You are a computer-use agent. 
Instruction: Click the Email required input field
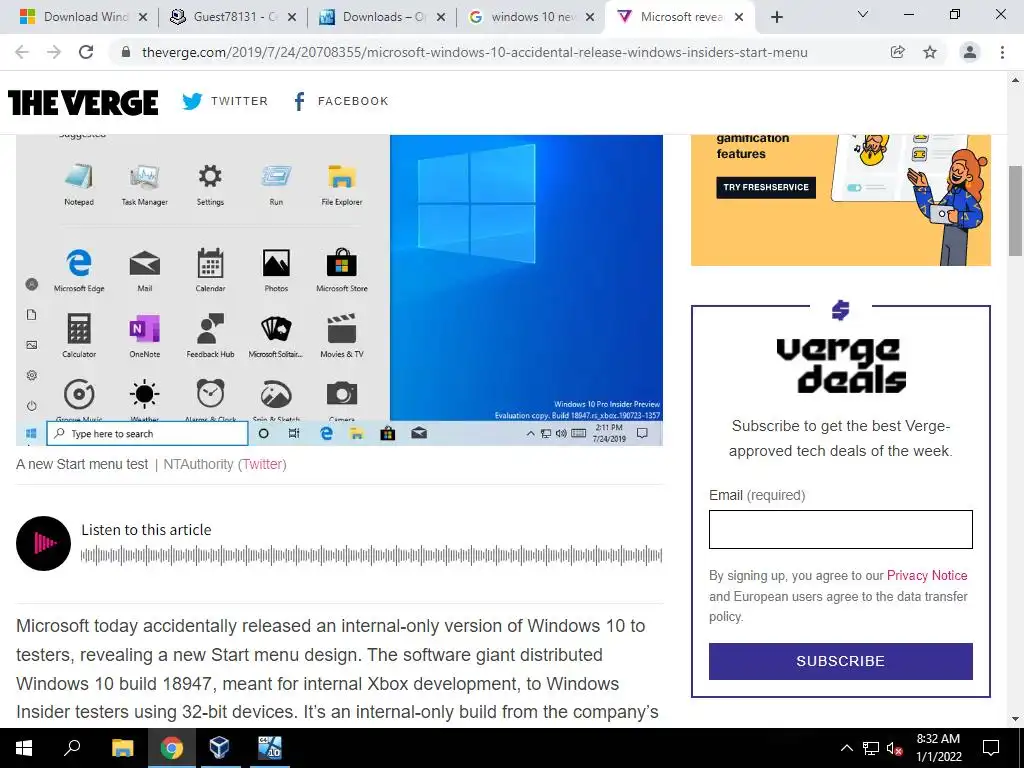840,530
